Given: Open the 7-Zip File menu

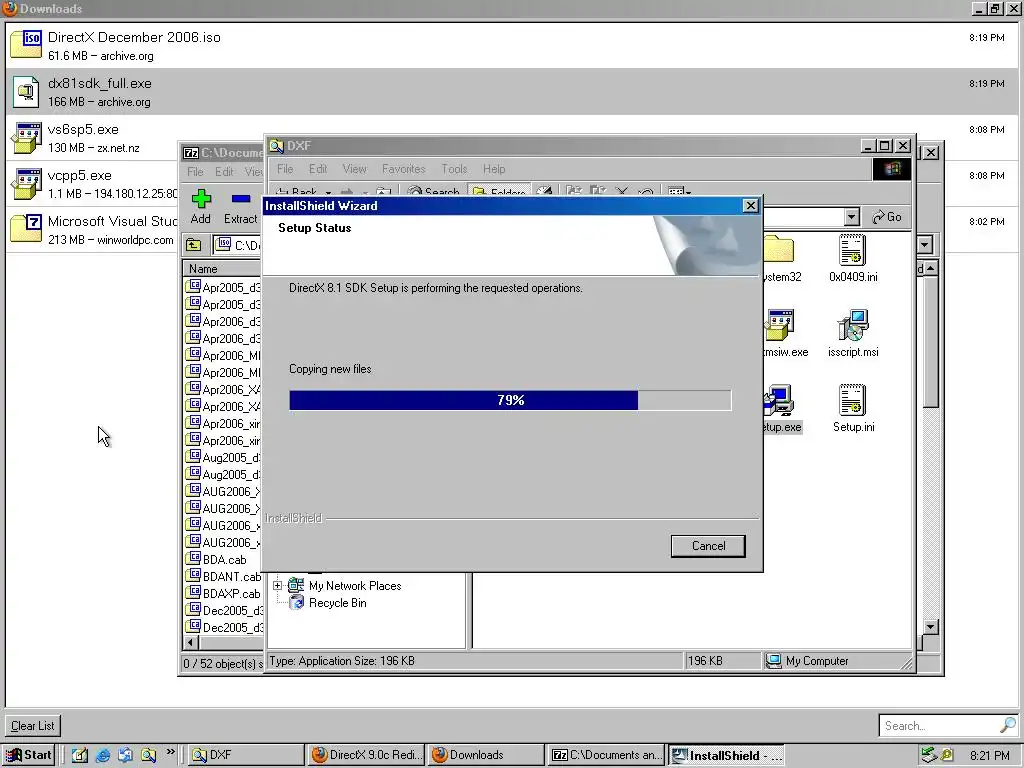Looking at the screenshot, I should pos(195,172).
